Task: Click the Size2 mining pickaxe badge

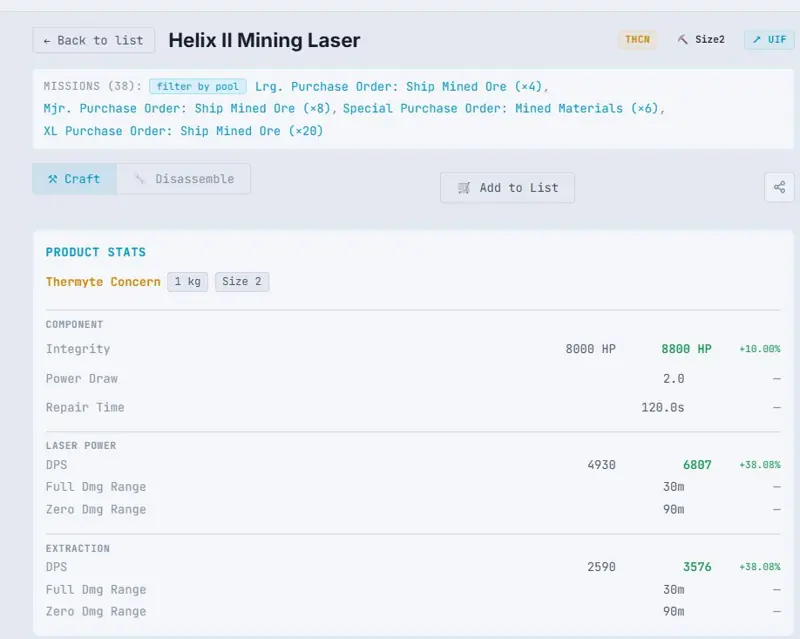Action: coord(701,40)
